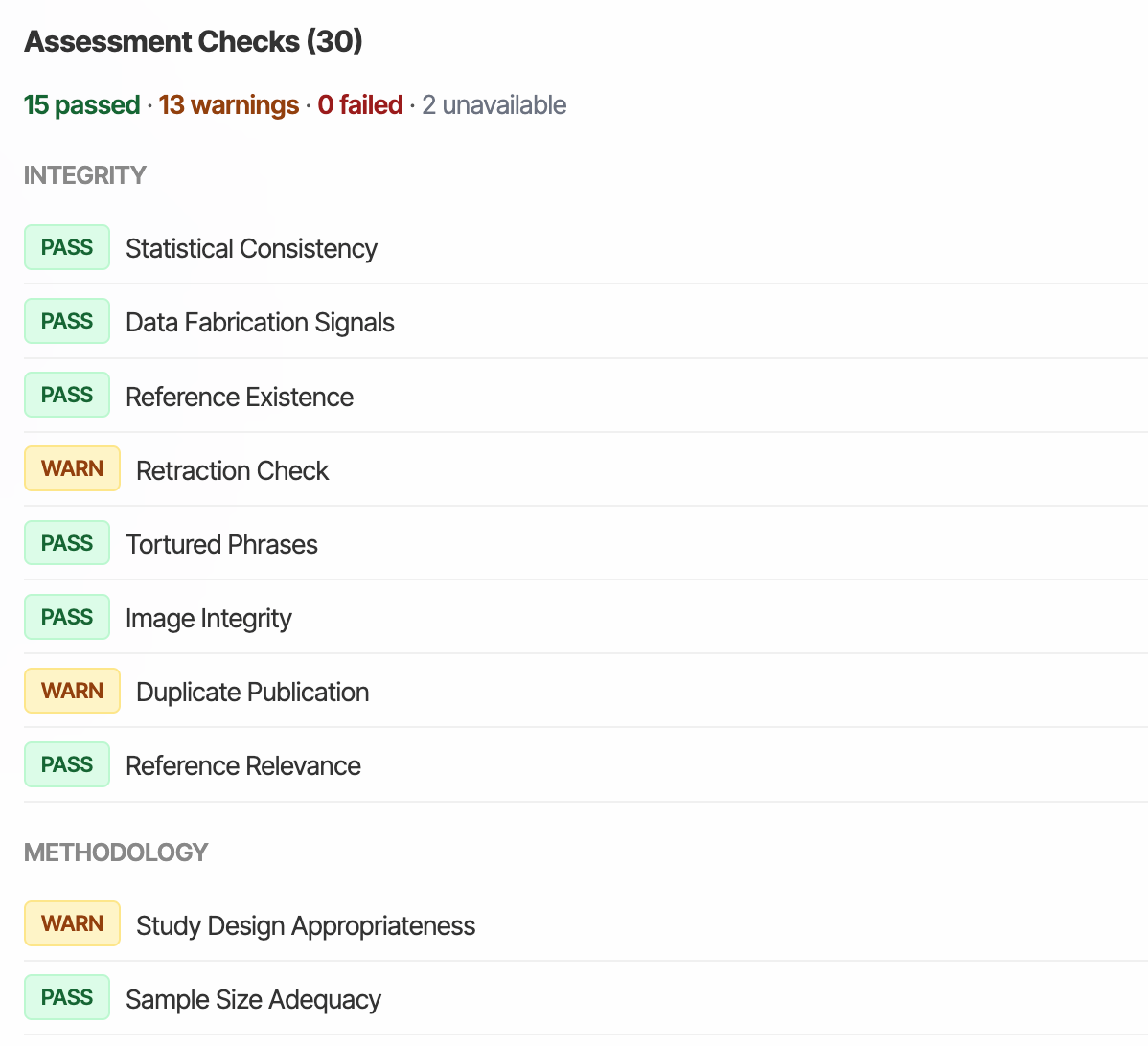Image resolution: width=1148 pixels, height=1046 pixels.
Task: Click the 0 failed summary count
Action: (360, 105)
